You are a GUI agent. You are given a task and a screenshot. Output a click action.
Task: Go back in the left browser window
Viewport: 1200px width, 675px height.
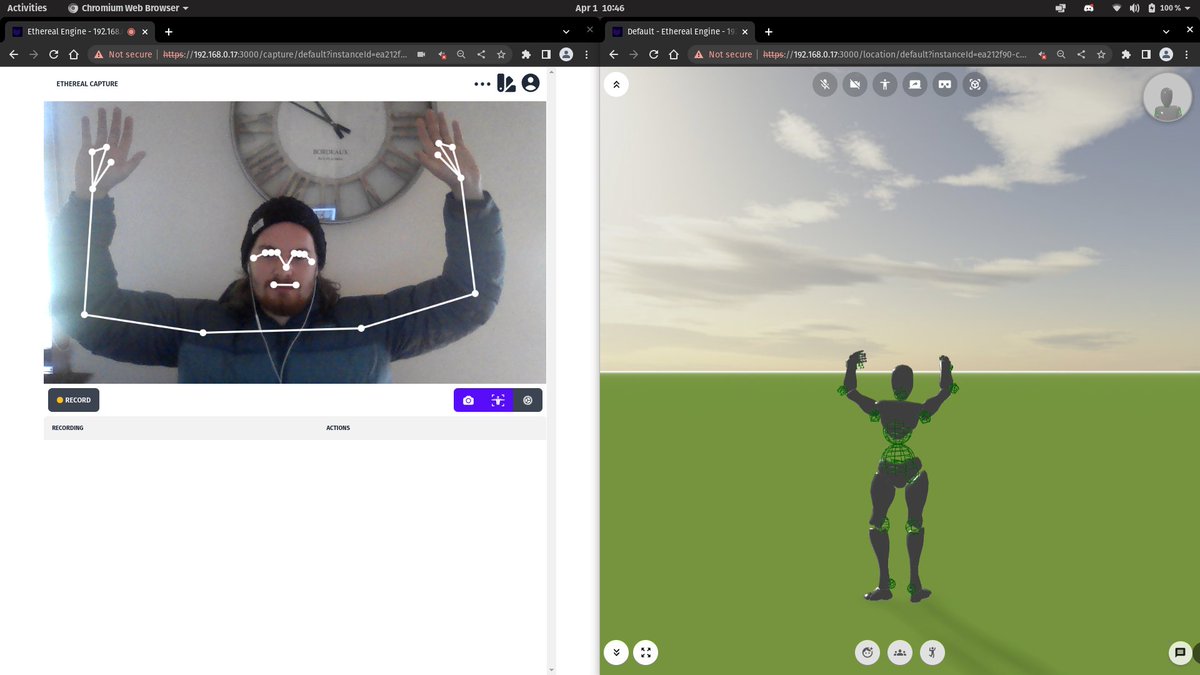(14, 54)
